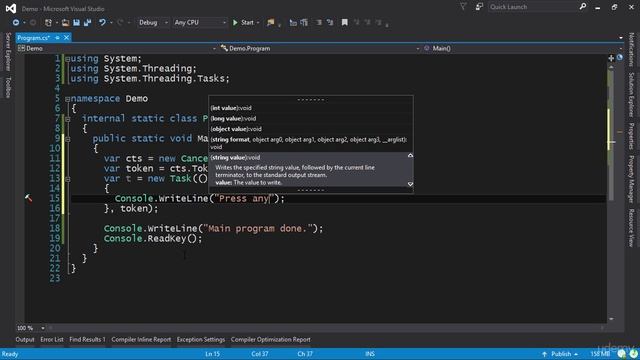Collapse the Task lambda block at line 13
This screenshot has width=640, height=360.
(67, 179)
